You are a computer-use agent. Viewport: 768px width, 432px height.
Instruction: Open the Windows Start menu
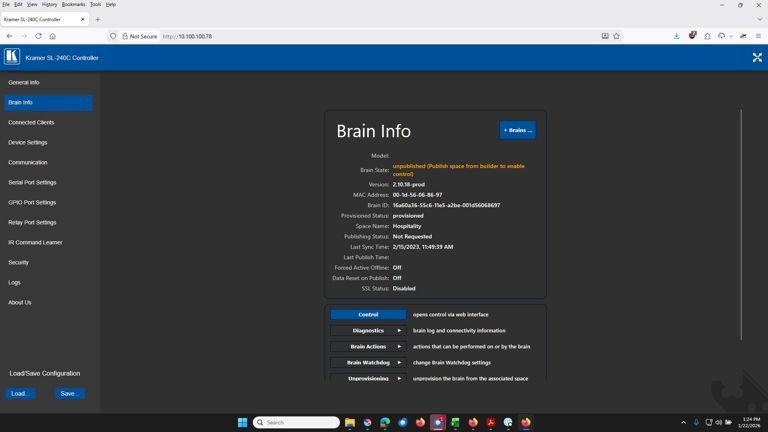[242, 422]
